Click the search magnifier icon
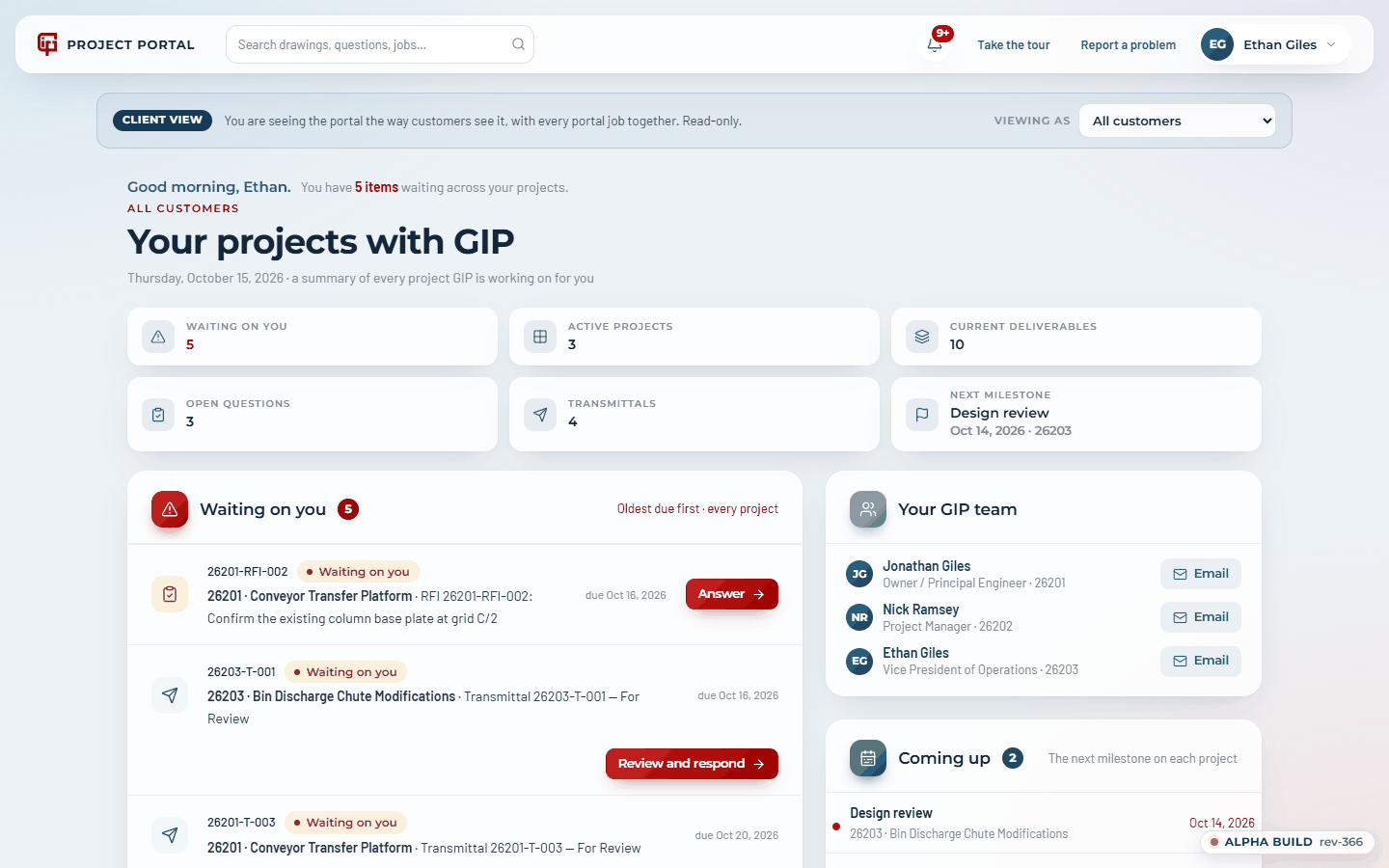This screenshot has width=1389, height=868. pos(518,44)
